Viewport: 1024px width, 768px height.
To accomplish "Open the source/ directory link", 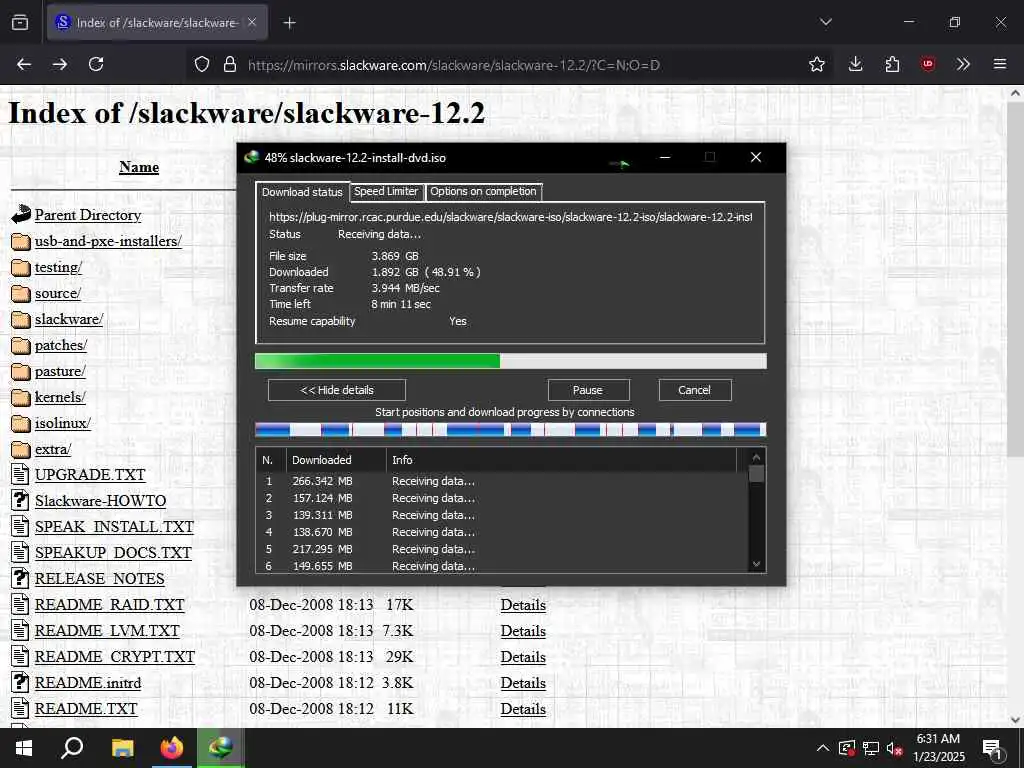I will [x=57, y=293].
